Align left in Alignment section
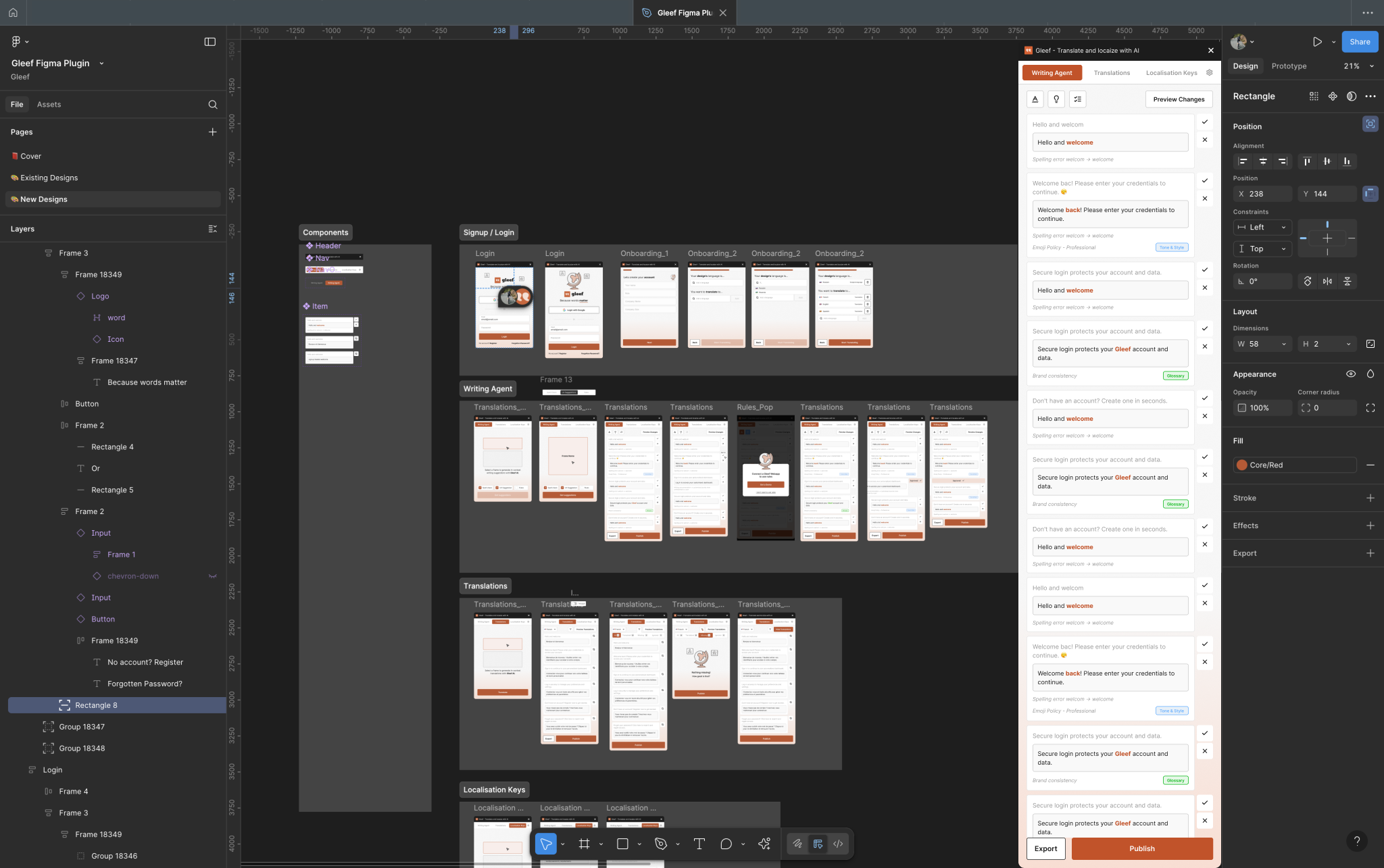 click(1243, 161)
